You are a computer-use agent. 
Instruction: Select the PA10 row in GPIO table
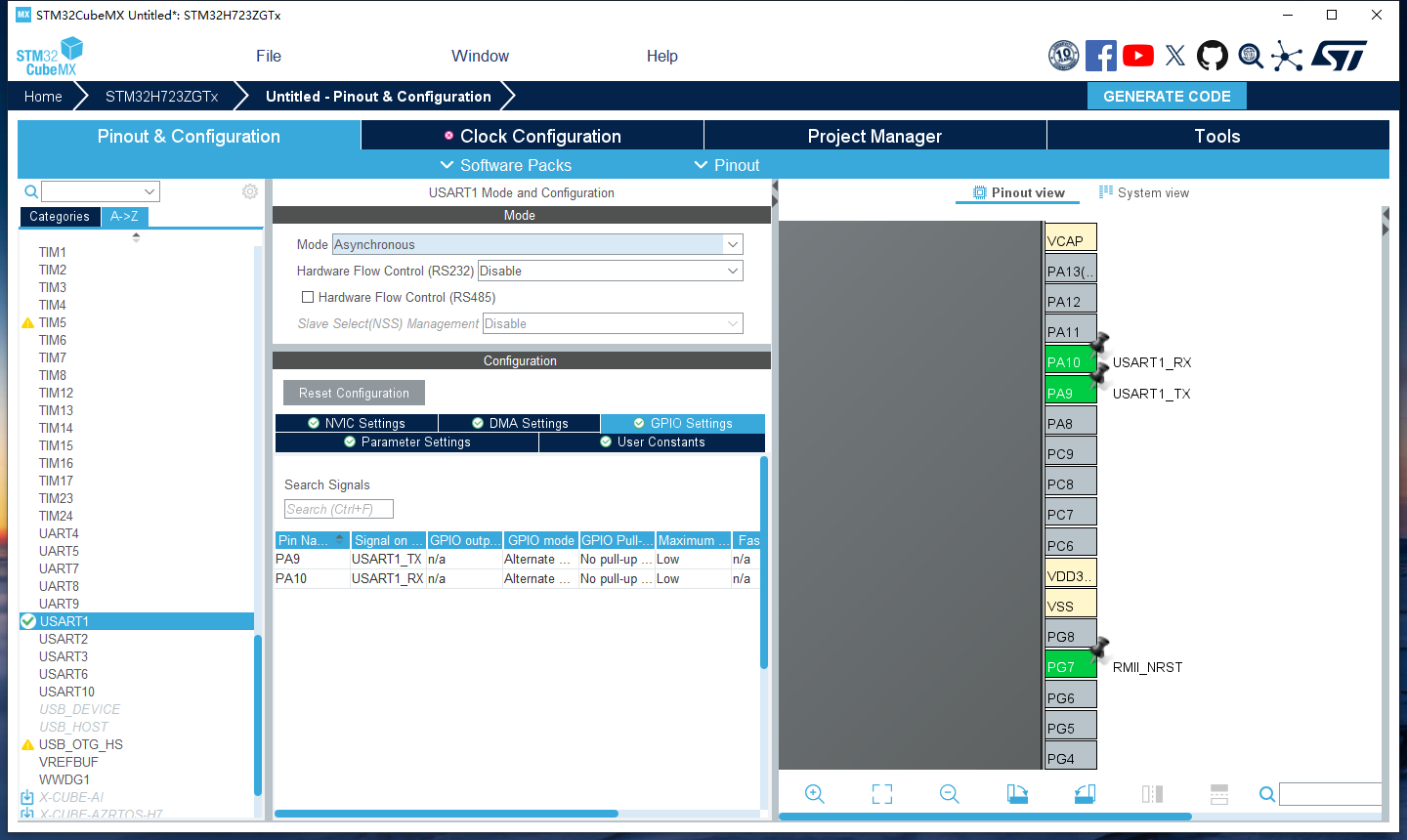(x=518, y=578)
